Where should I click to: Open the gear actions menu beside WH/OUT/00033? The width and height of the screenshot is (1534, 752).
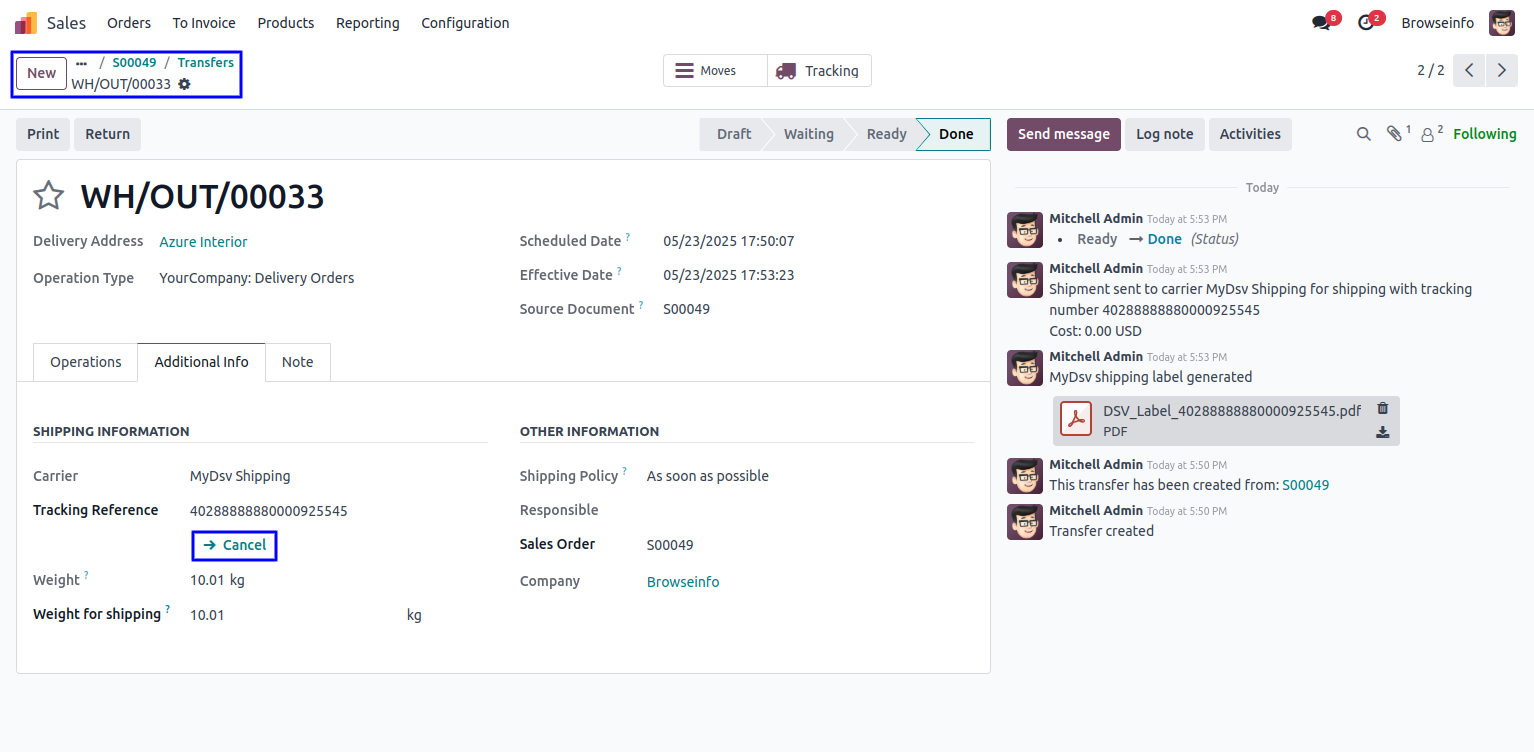point(184,84)
